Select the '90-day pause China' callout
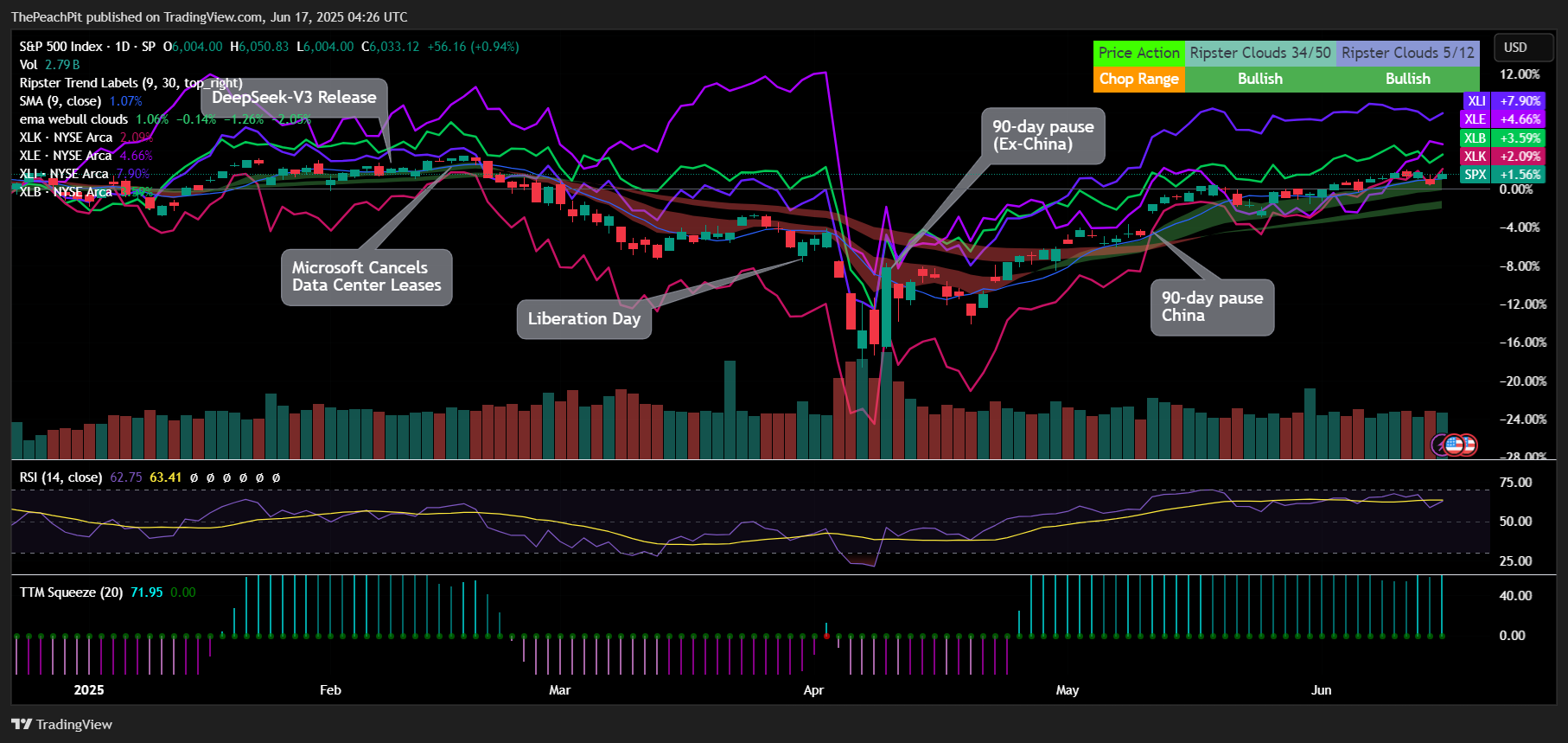Screen dimensions: 1568x743 click(x=1212, y=307)
